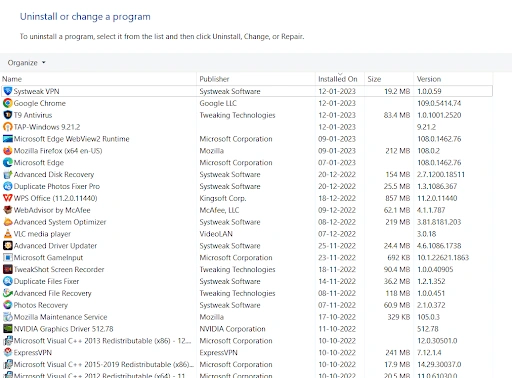
Task: Select the ExpressVPN program name
Action: tap(33, 353)
